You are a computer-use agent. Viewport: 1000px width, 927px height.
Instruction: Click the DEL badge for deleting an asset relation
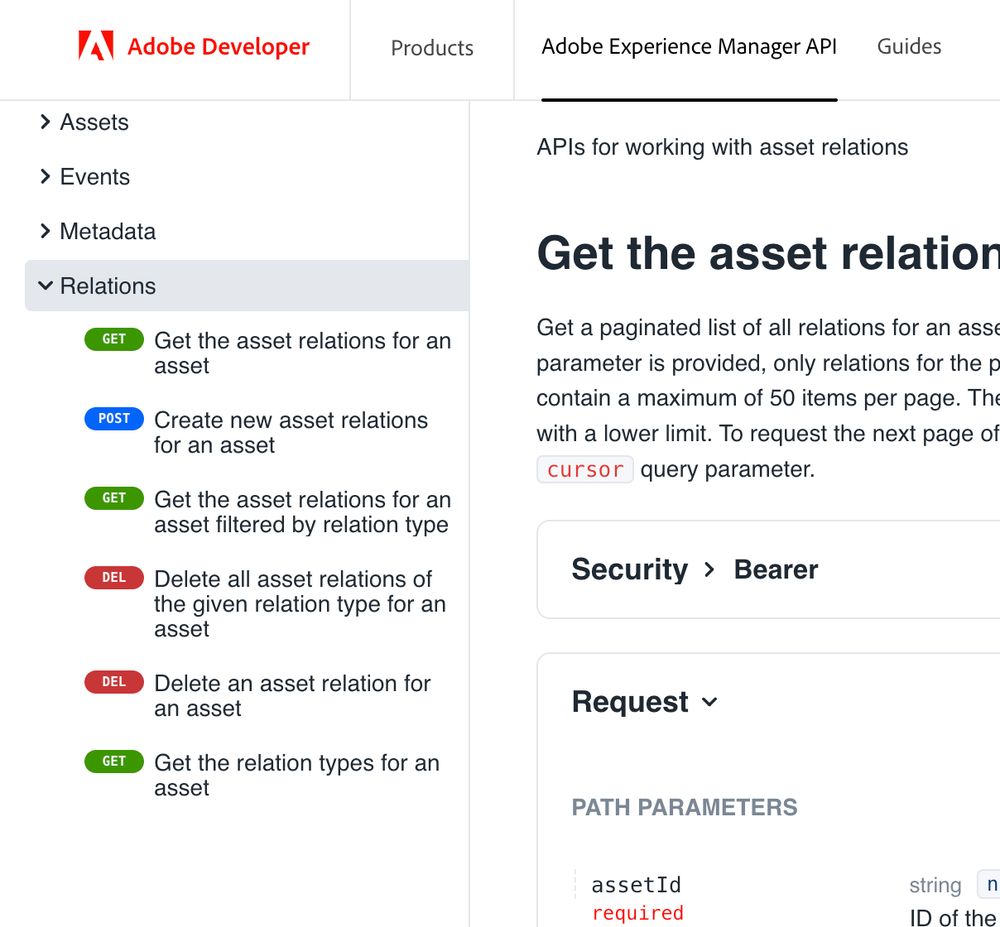[x=113, y=681]
